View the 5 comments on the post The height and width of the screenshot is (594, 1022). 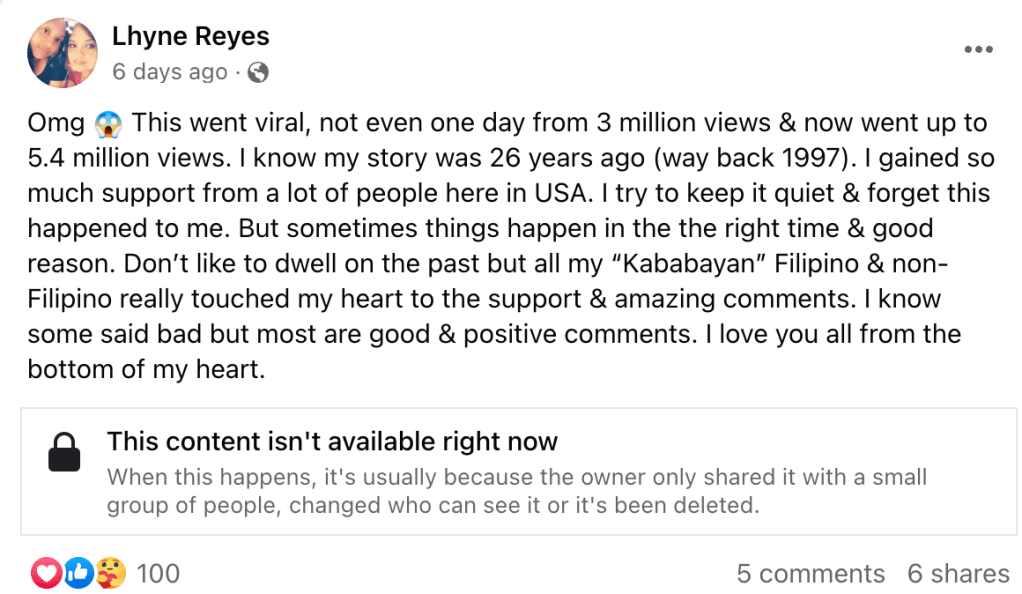pyautogui.click(x=810, y=574)
